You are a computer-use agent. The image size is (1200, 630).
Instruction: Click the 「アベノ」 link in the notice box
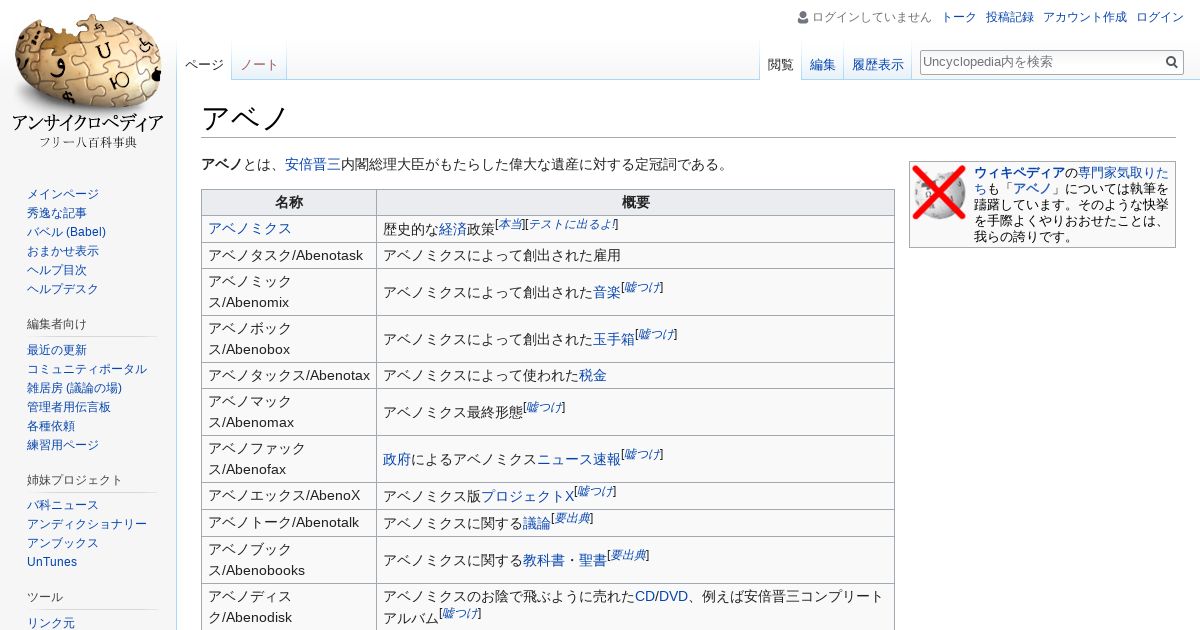(1033, 188)
